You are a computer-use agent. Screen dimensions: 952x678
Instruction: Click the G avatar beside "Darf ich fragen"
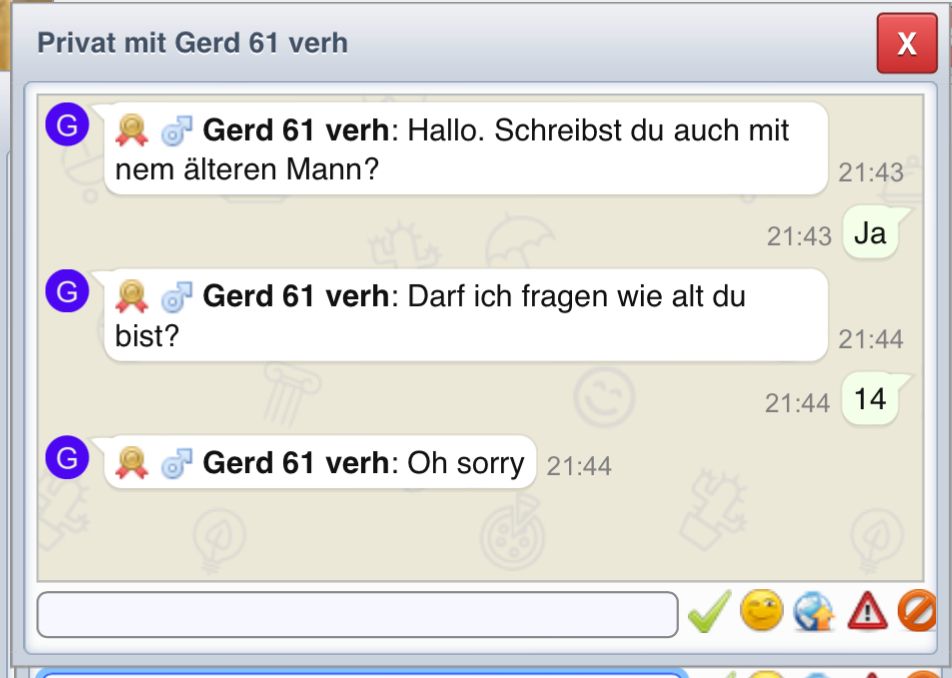(x=68, y=292)
